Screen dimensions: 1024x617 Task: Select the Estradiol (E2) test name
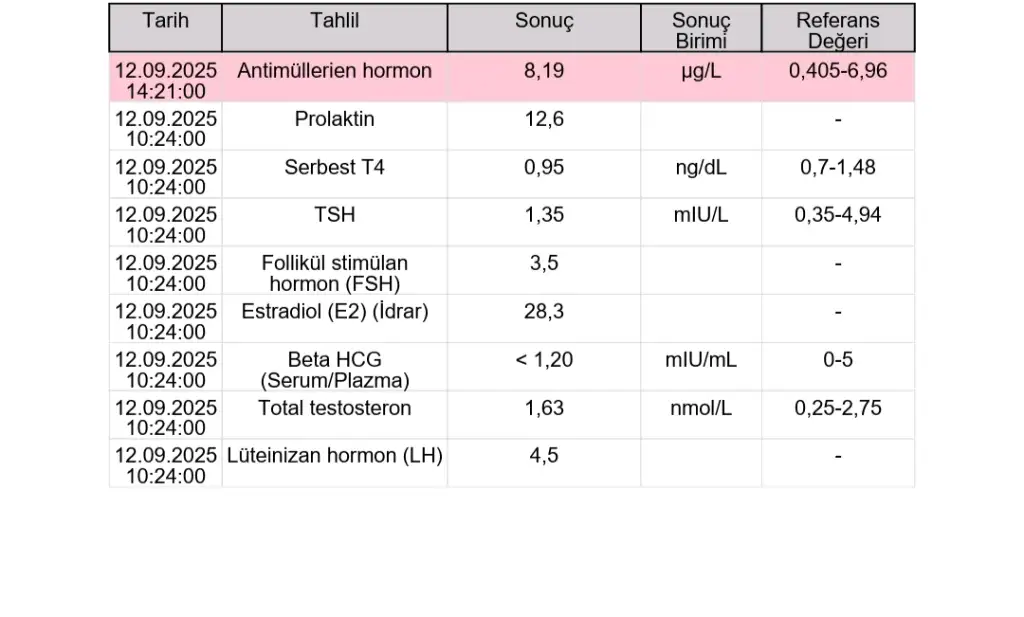[x=334, y=311]
